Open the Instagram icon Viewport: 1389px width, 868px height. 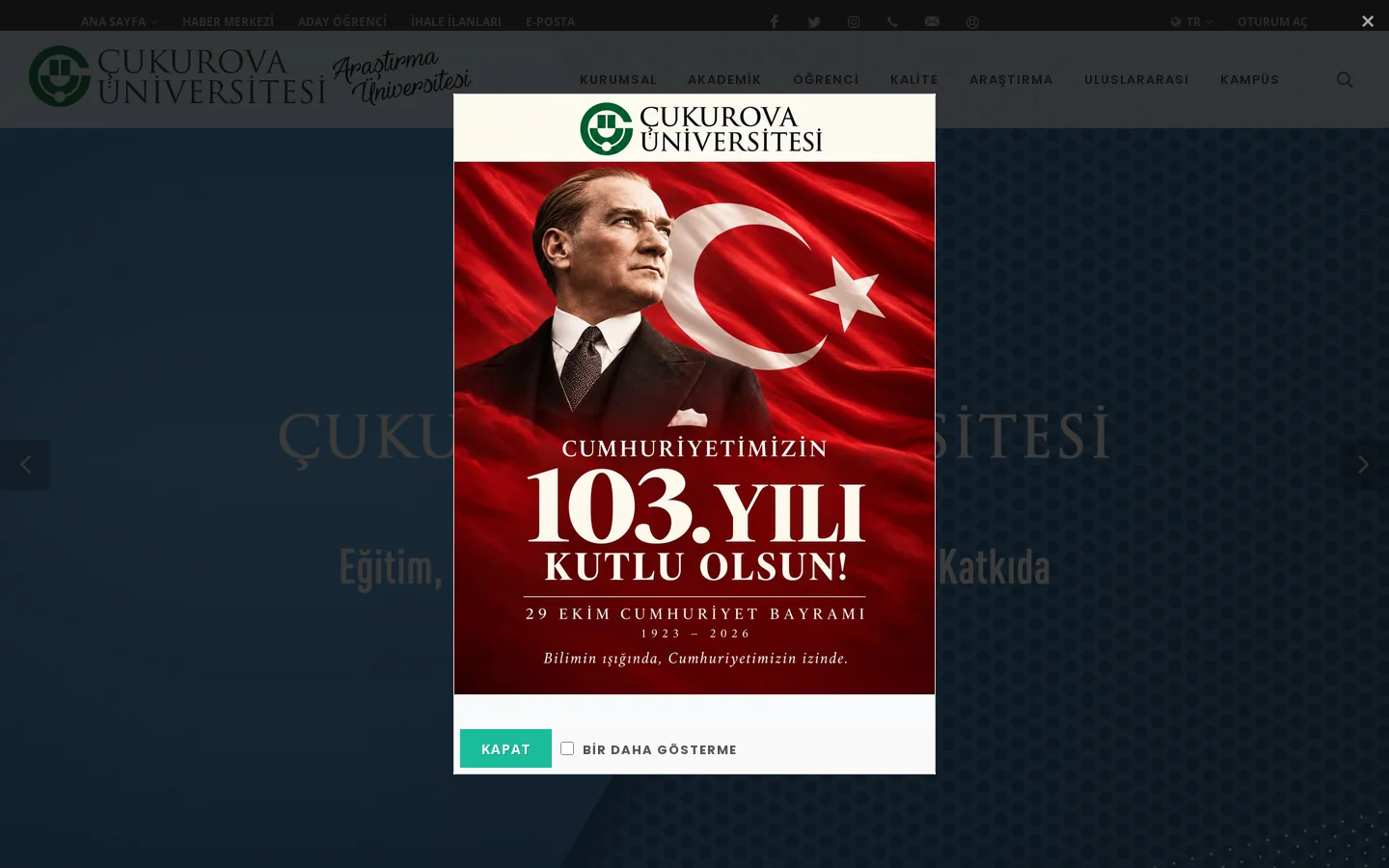pos(854,22)
